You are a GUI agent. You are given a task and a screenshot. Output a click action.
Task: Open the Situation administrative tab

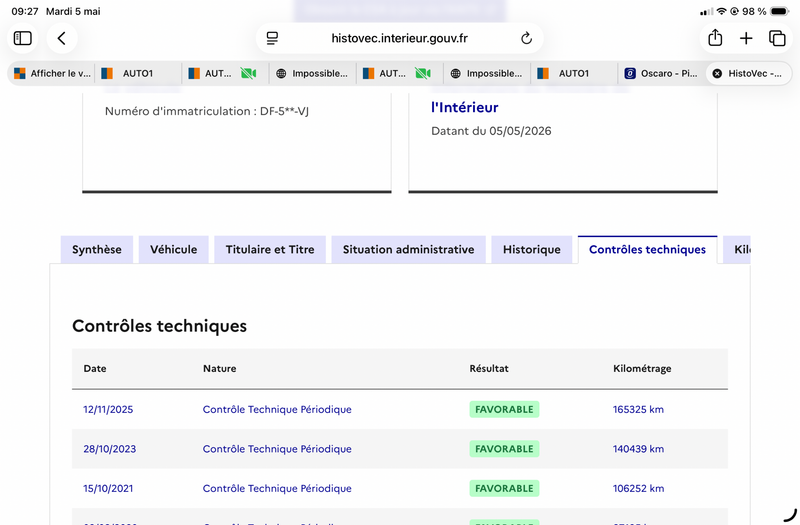click(409, 249)
